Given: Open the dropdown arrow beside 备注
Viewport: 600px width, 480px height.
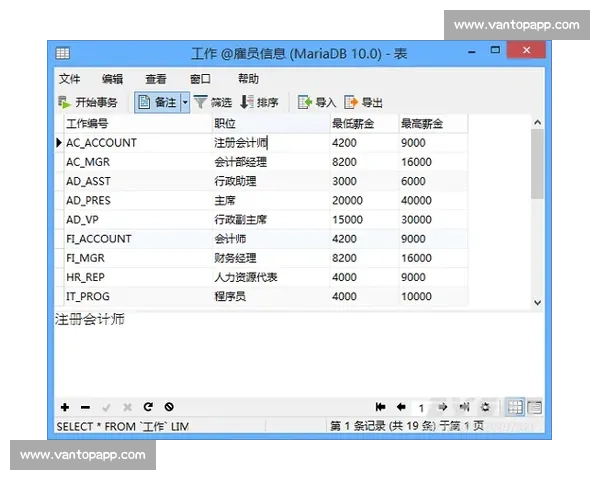Looking at the screenshot, I should [x=184, y=102].
